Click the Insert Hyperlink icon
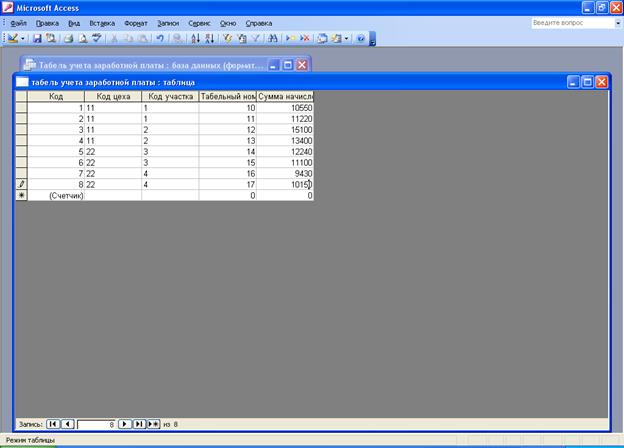Image resolution: width=624 pixels, height=448 pixels. coord(178,38)
